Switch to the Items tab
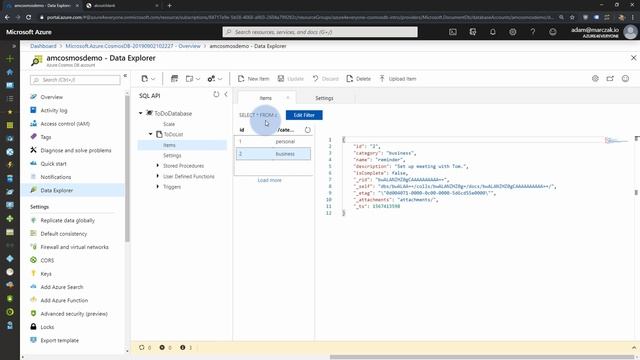Image resolution: width=640 pixels, height=360 pixels. tap(265, 98)
